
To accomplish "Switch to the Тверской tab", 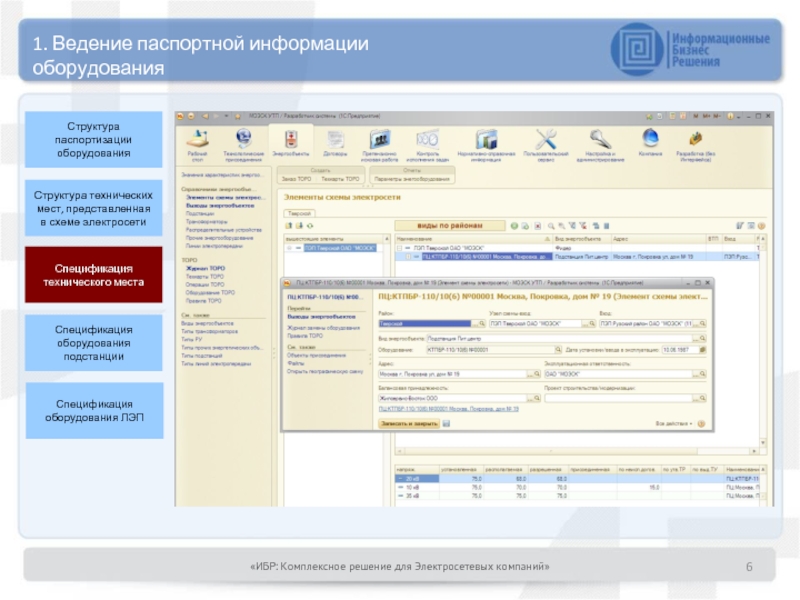I will coord(299,213).
